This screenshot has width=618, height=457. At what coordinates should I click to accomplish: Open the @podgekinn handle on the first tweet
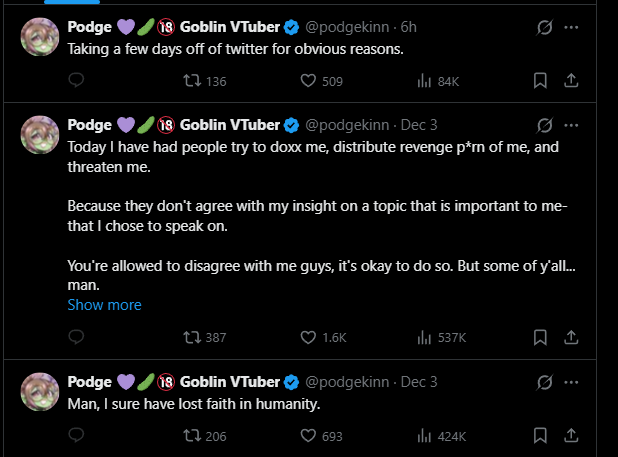pyautogui.click(x=346, y=25)
